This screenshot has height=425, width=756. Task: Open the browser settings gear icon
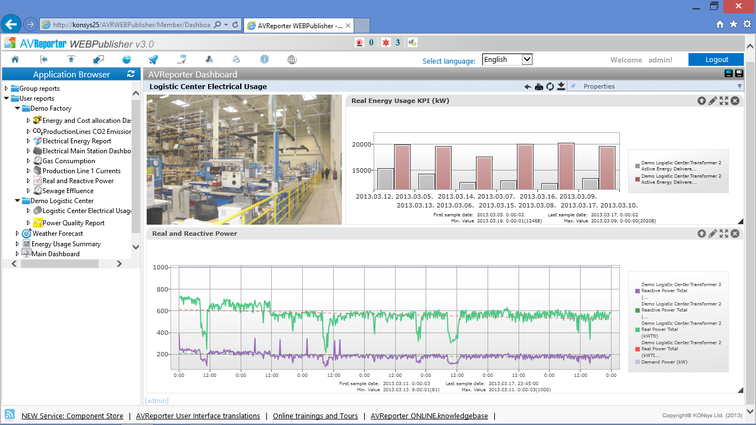click(x=747, y=24)
